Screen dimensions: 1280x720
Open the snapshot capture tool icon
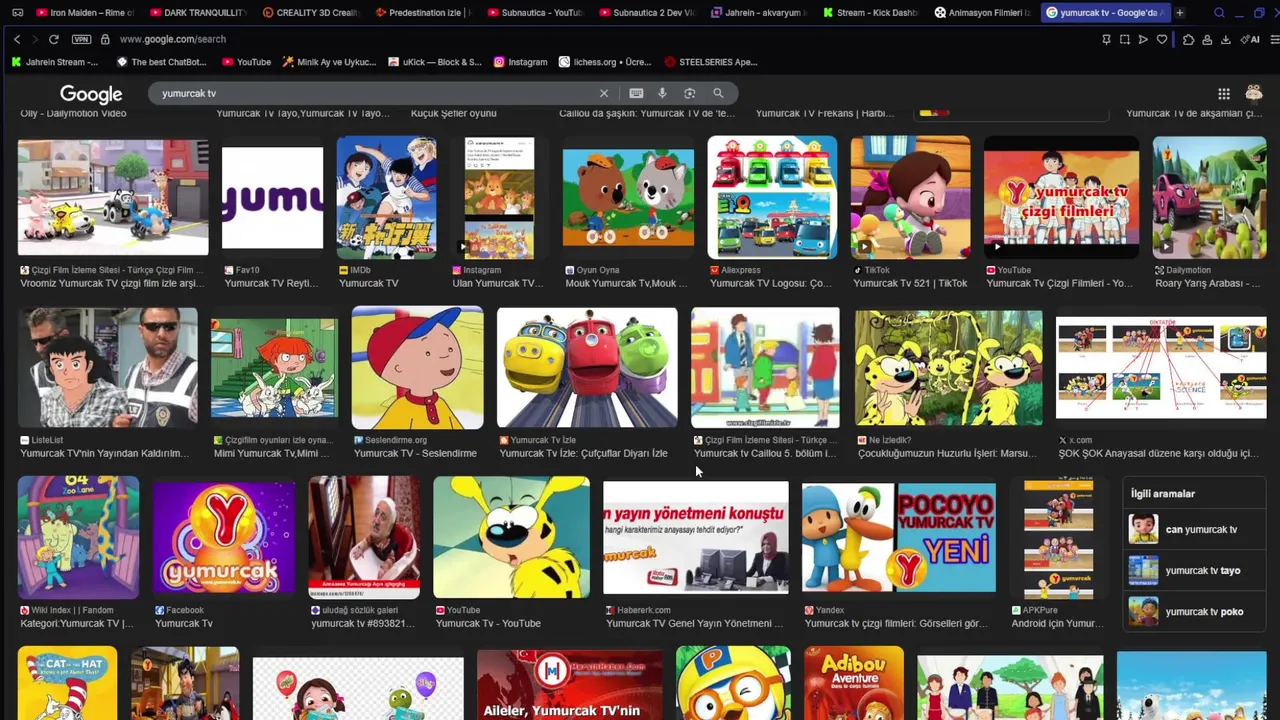click(1125, 39)
